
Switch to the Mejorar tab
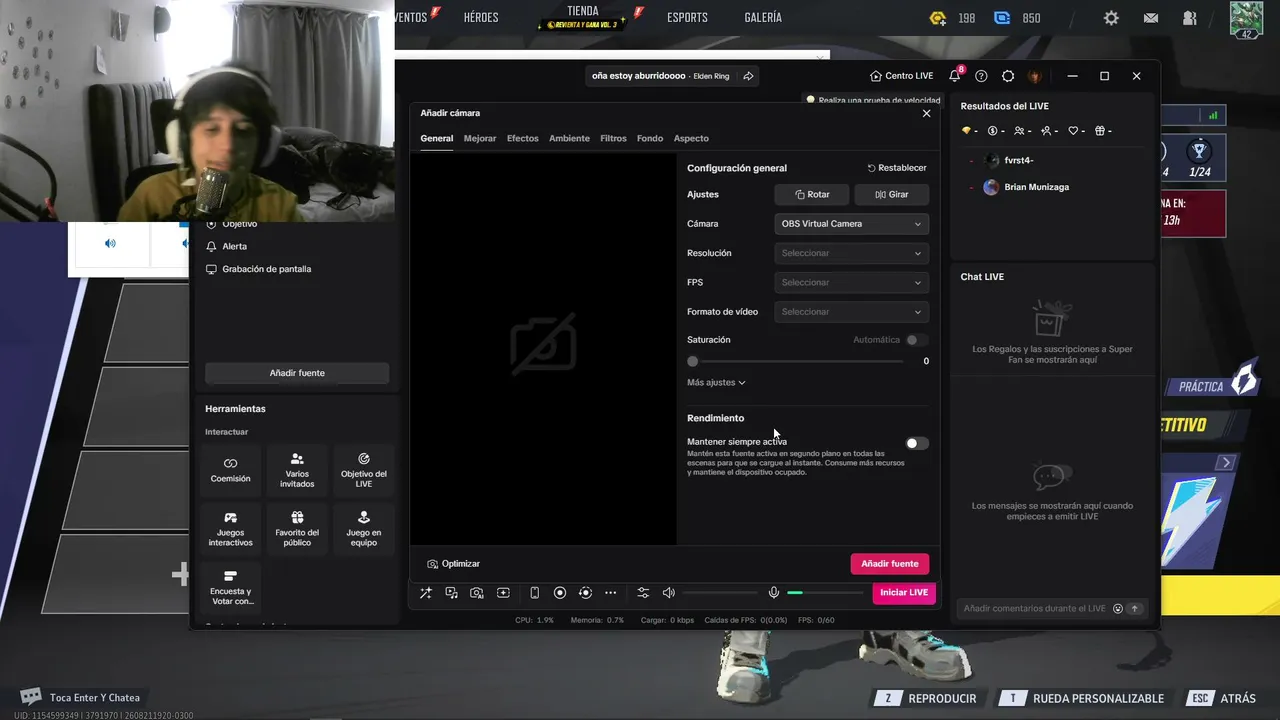click(480, 138)
